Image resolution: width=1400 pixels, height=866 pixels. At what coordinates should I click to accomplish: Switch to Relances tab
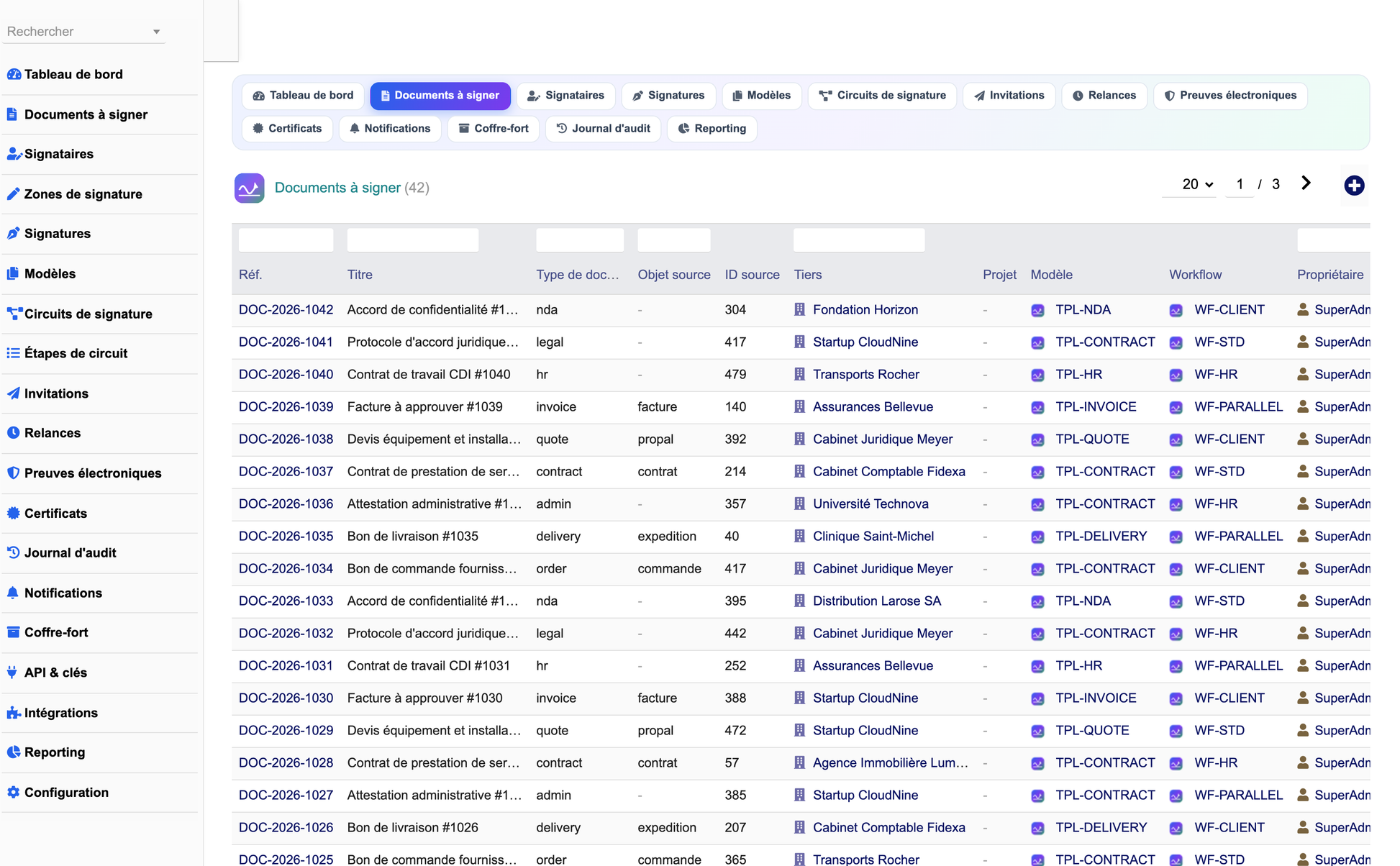tap(1104, 96)
